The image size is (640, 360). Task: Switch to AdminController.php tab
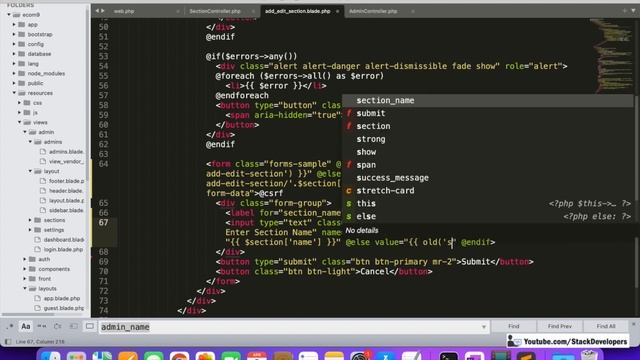(x=373, y=11)
